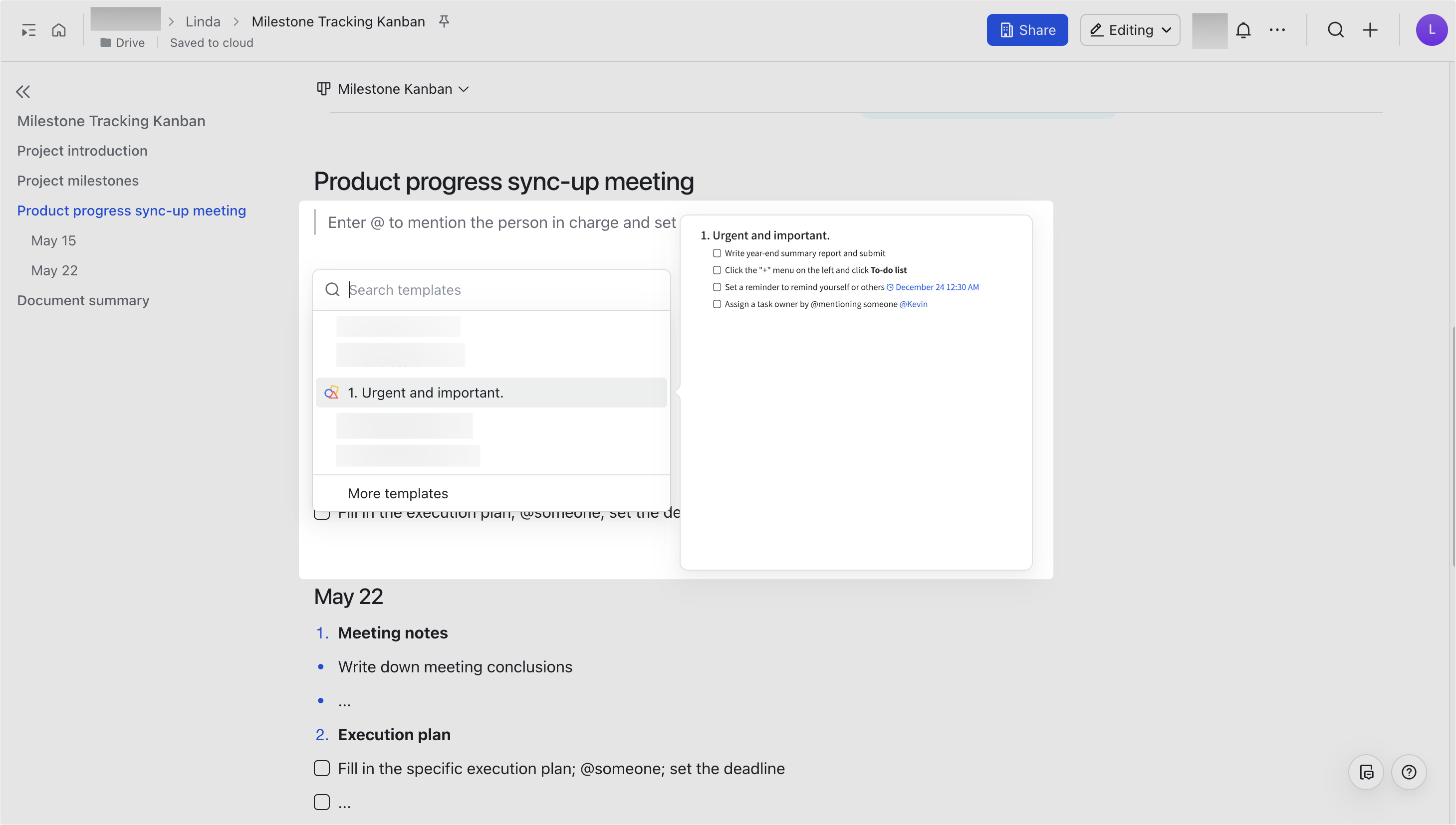
Task: Open the help question mark icon
Action: tap(1409, 772)
